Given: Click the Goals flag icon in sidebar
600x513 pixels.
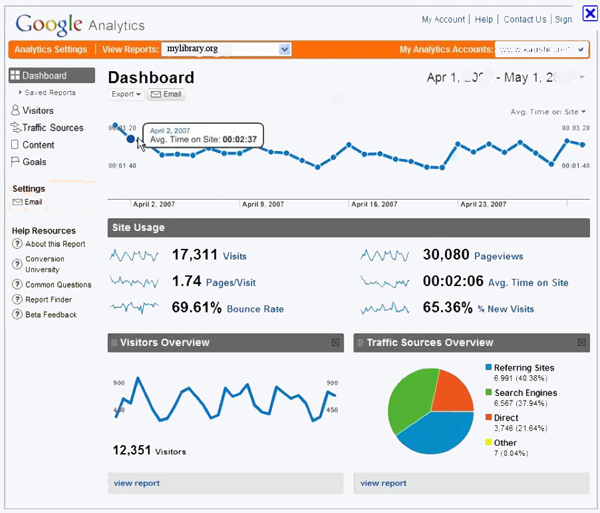Looking at the screenshot, I should (x=16, y=162).
